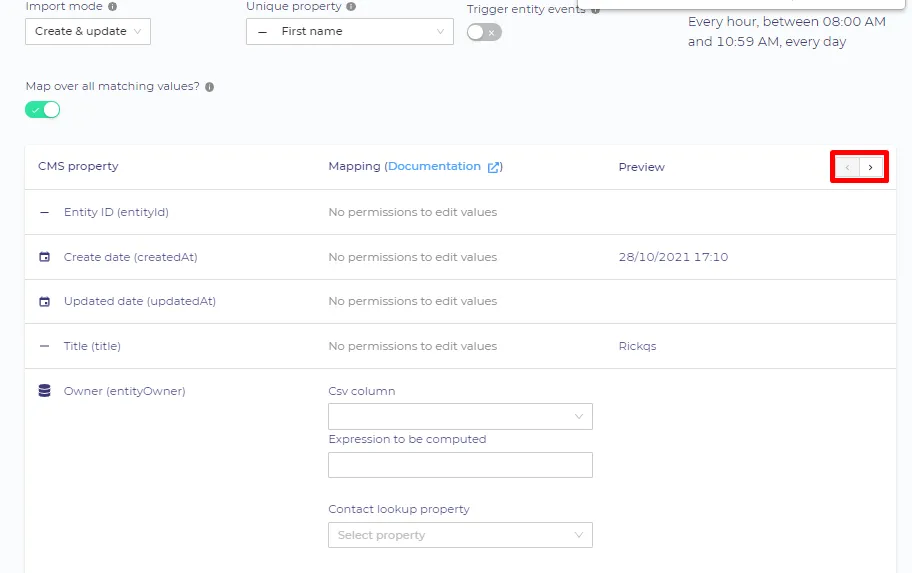Click the Expression to be computed field
Screen dimensions: 912x573
[460, 465]
